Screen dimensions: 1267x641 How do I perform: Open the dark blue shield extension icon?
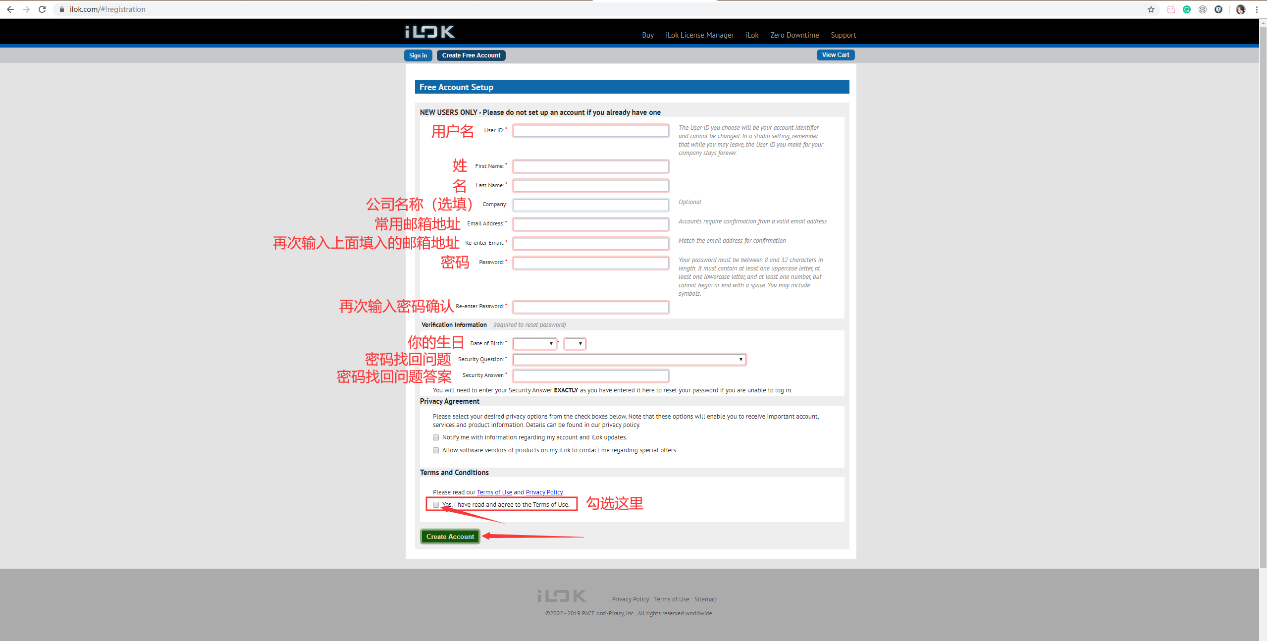point(1218,9)
